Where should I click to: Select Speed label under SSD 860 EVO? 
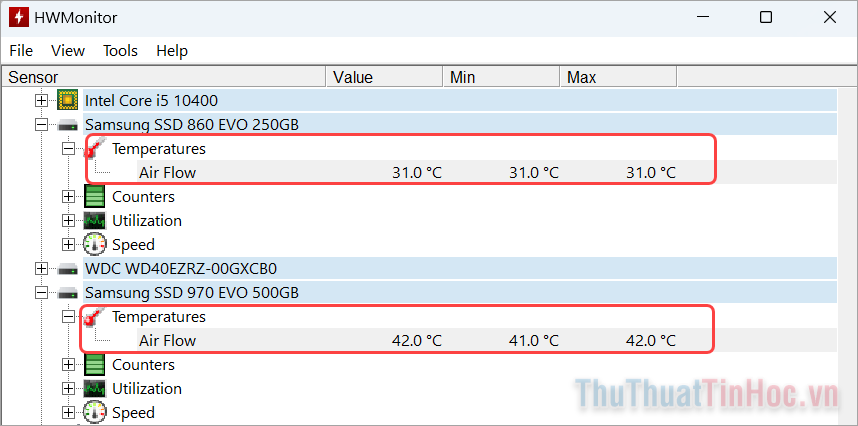[134, 244]
